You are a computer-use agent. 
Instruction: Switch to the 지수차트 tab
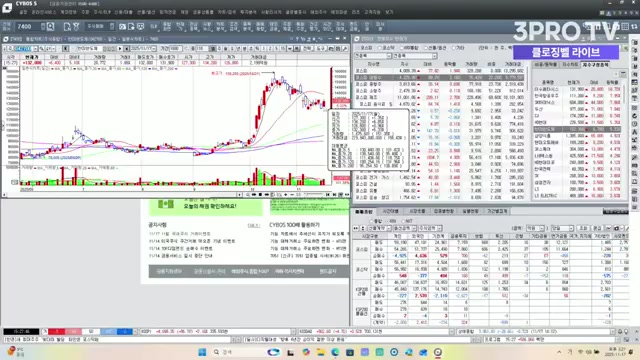570,64
